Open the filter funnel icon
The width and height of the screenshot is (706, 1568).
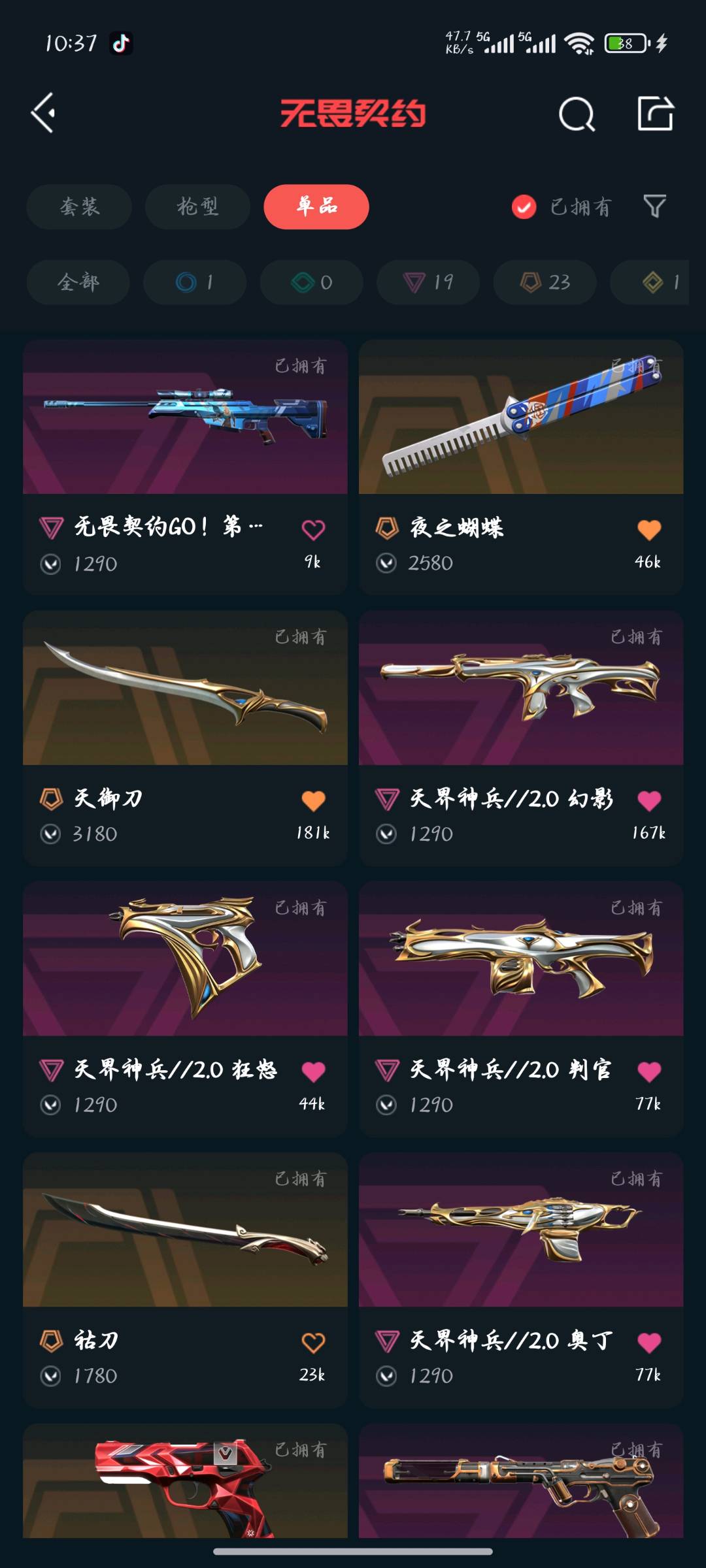[654, 206]
